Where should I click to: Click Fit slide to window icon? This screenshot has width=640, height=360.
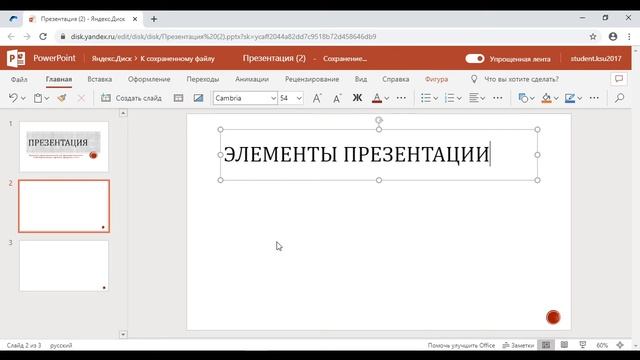620,345
